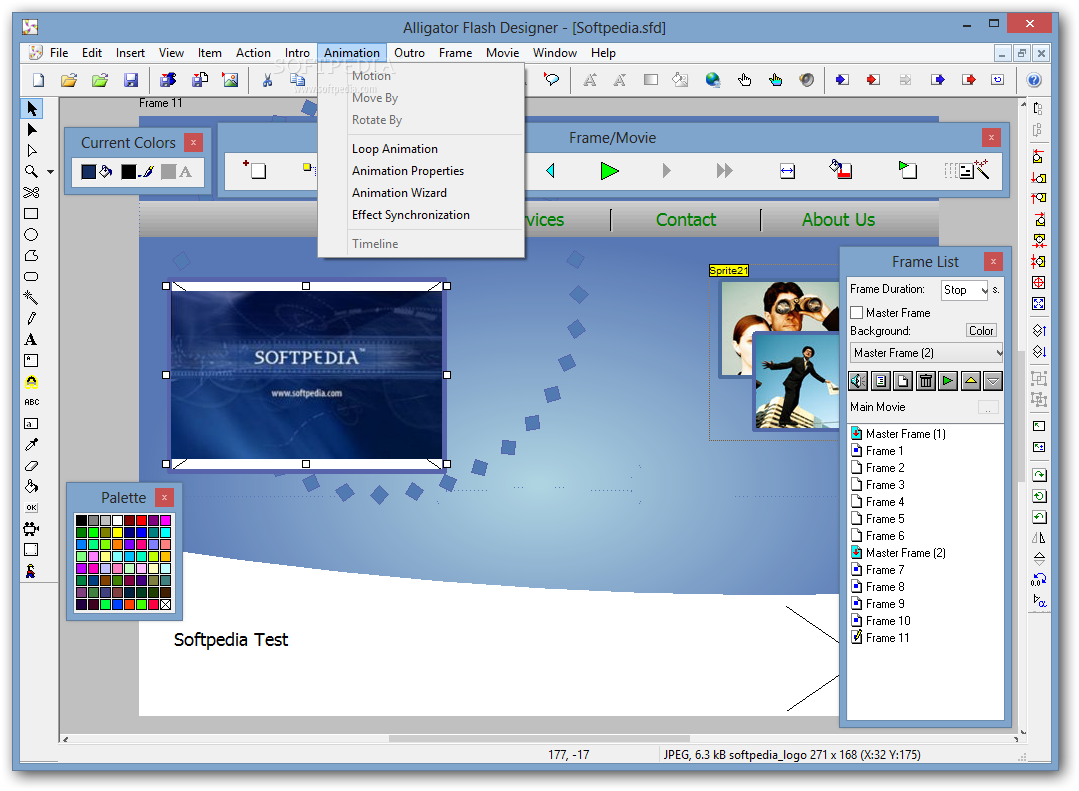Click the delete trash icon in Frame List

[926, 381]
